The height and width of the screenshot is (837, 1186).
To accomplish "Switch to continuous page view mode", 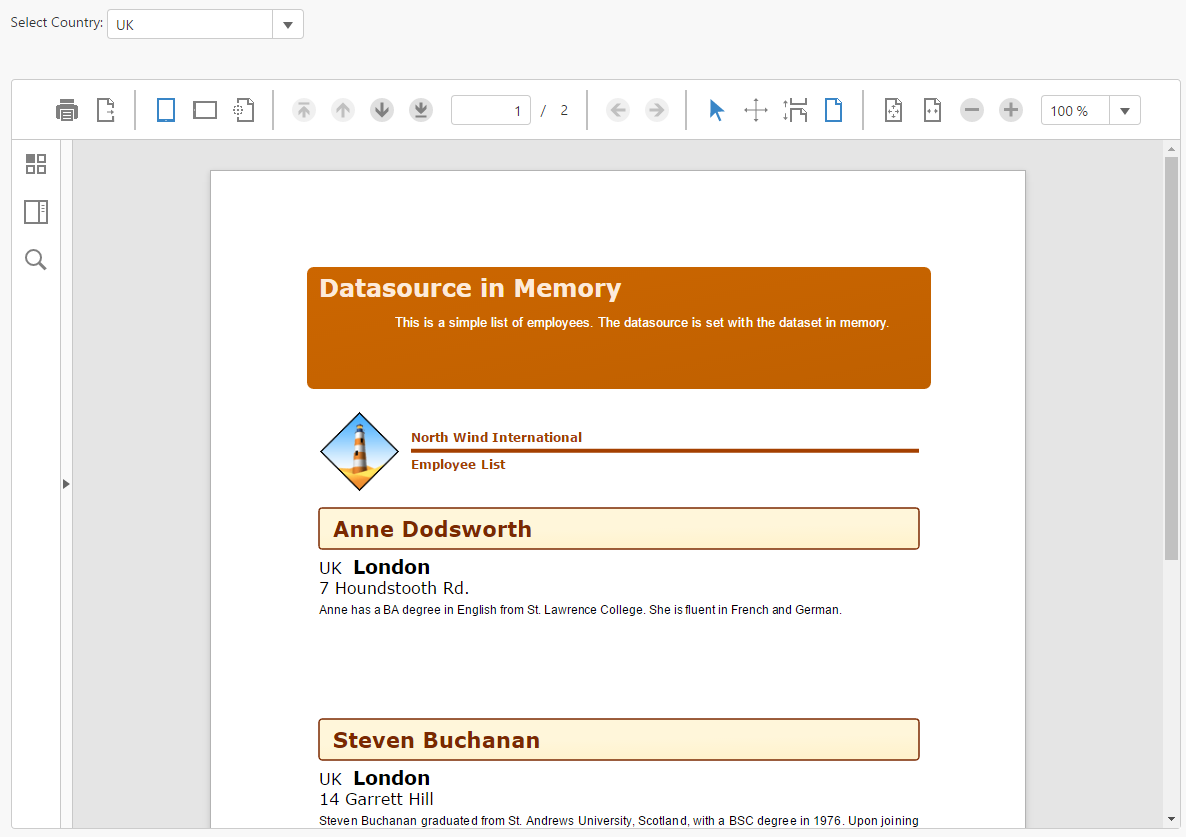I will (x=205, y=110).
